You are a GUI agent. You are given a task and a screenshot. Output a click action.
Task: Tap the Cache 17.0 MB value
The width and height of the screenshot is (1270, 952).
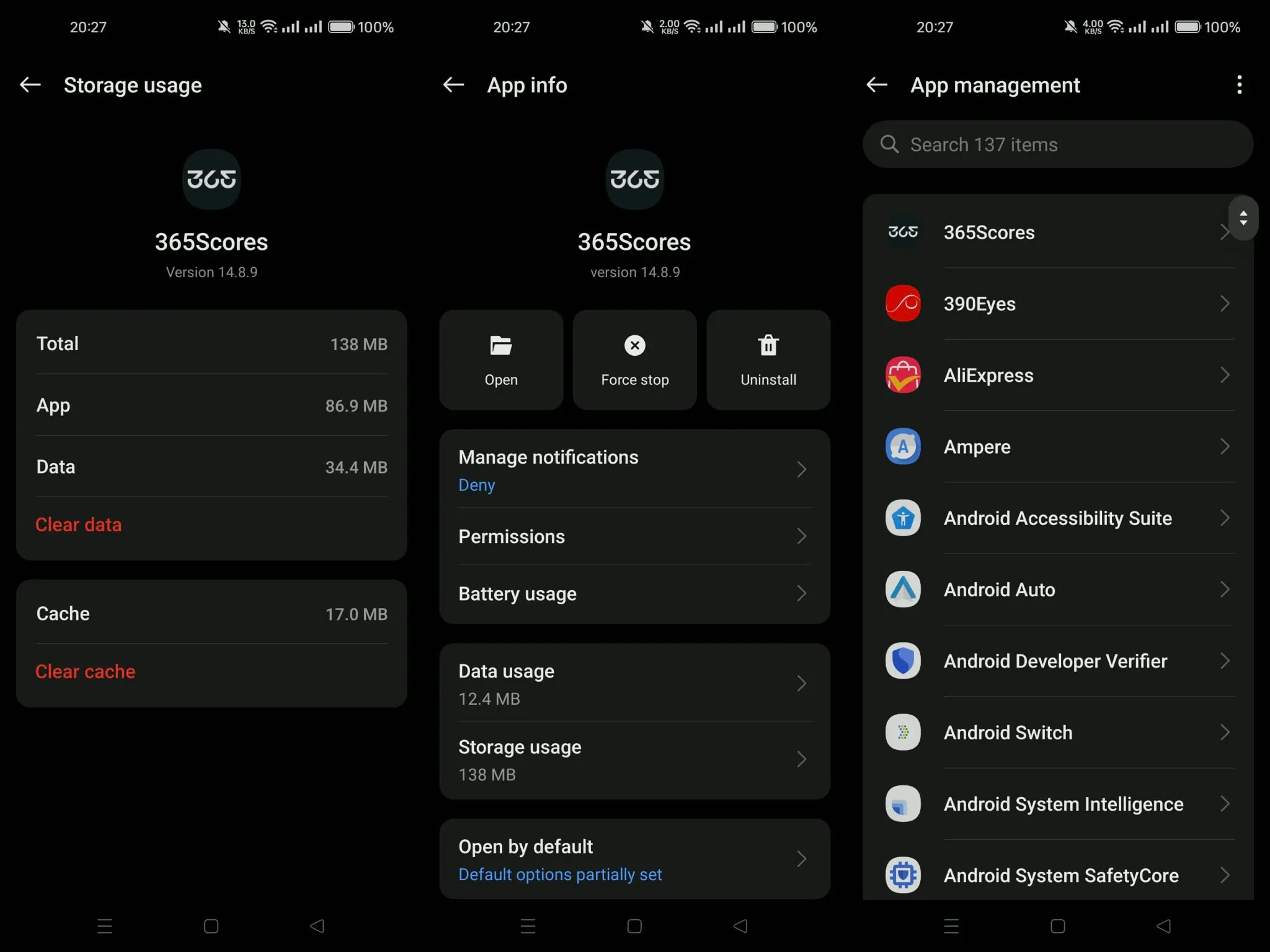click(x=356, y=614)
